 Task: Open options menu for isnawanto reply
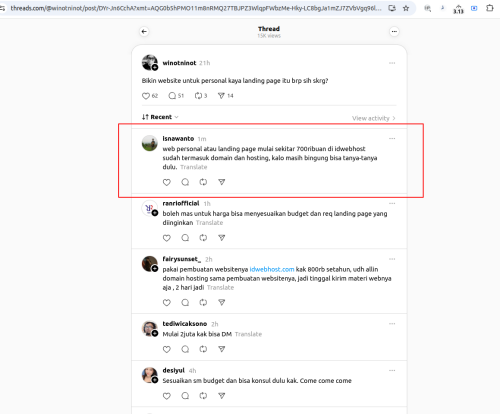[x=392, y=138]
